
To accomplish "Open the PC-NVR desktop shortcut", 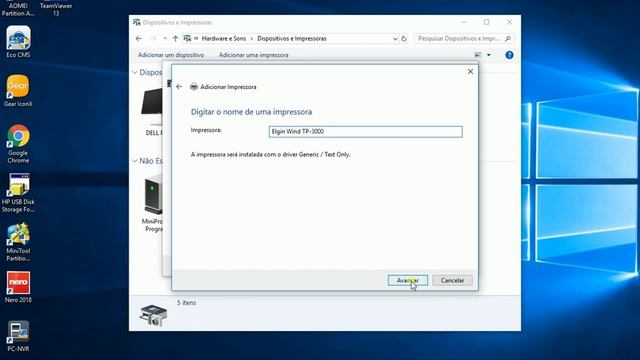I will pos(18,336).
